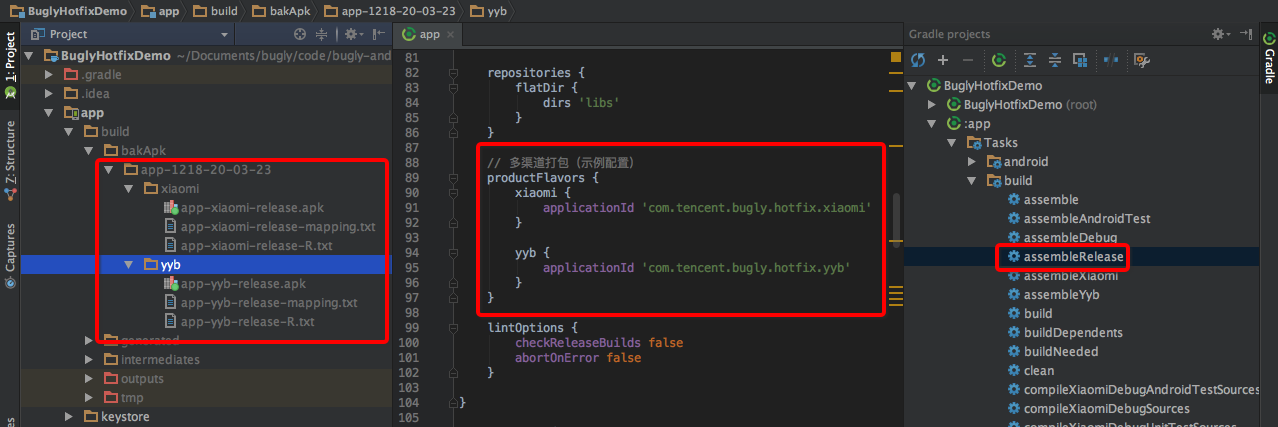Toggle Gradle offline mode icon
Screen dimensions: 1278x427
point(1110,60)
